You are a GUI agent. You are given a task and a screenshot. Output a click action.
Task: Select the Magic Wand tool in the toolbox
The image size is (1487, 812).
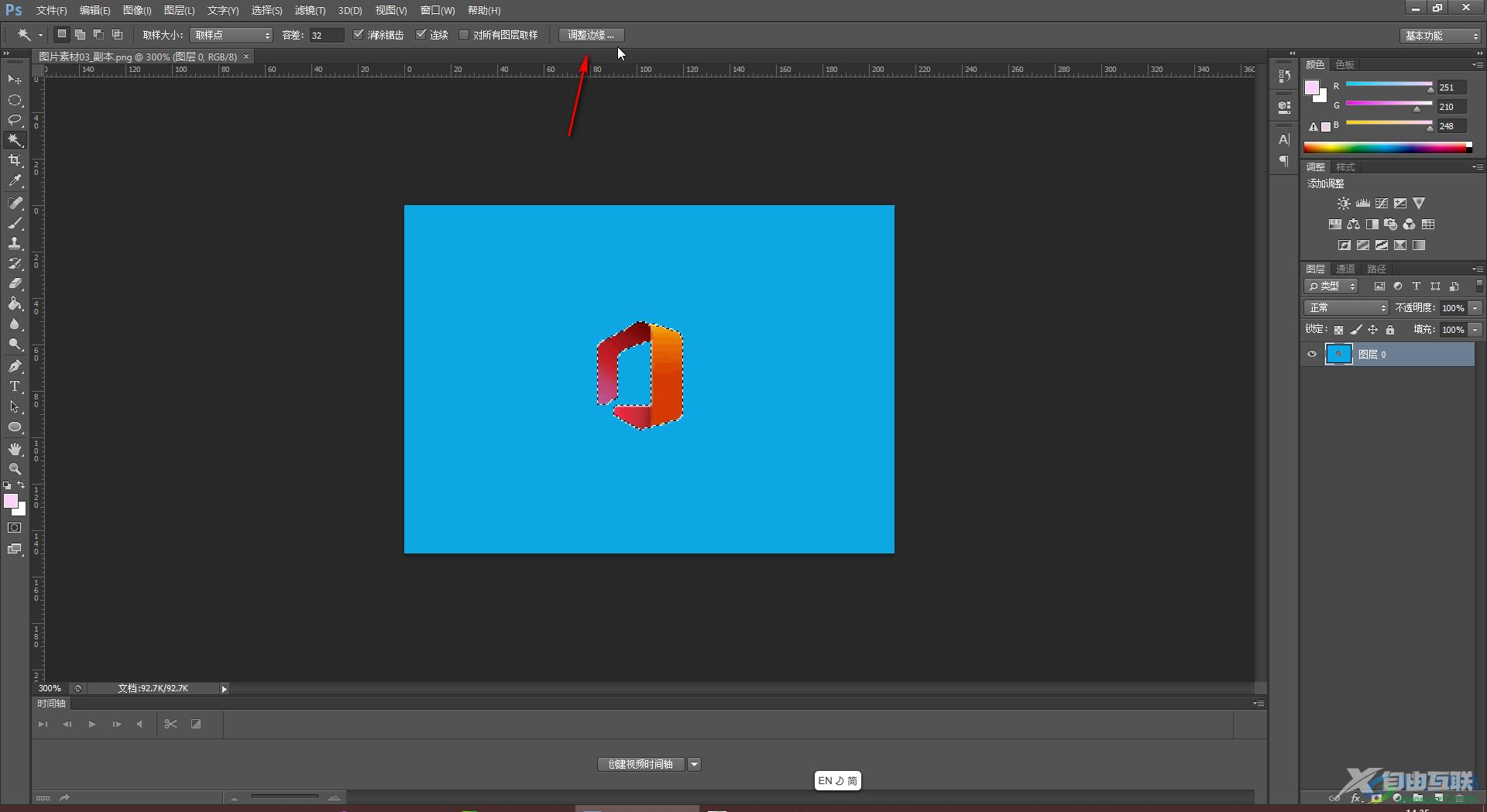point(15,140)
